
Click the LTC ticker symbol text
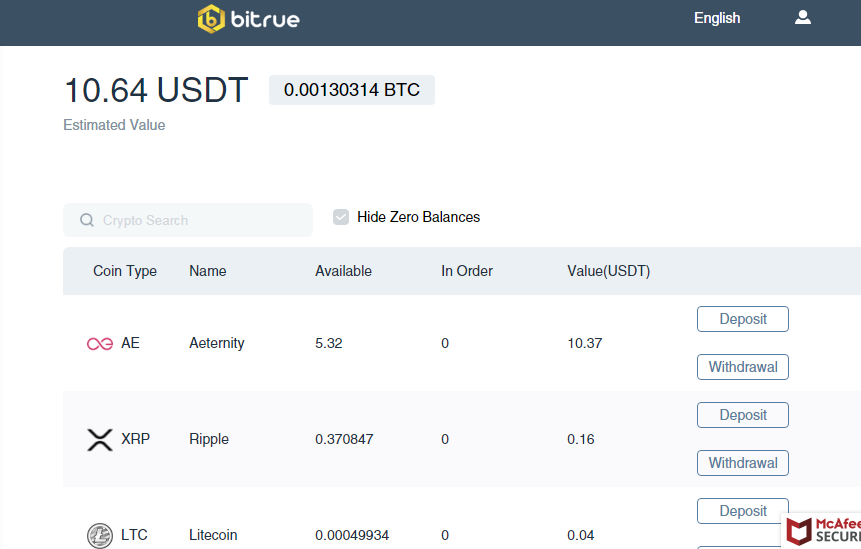(134, 535)
